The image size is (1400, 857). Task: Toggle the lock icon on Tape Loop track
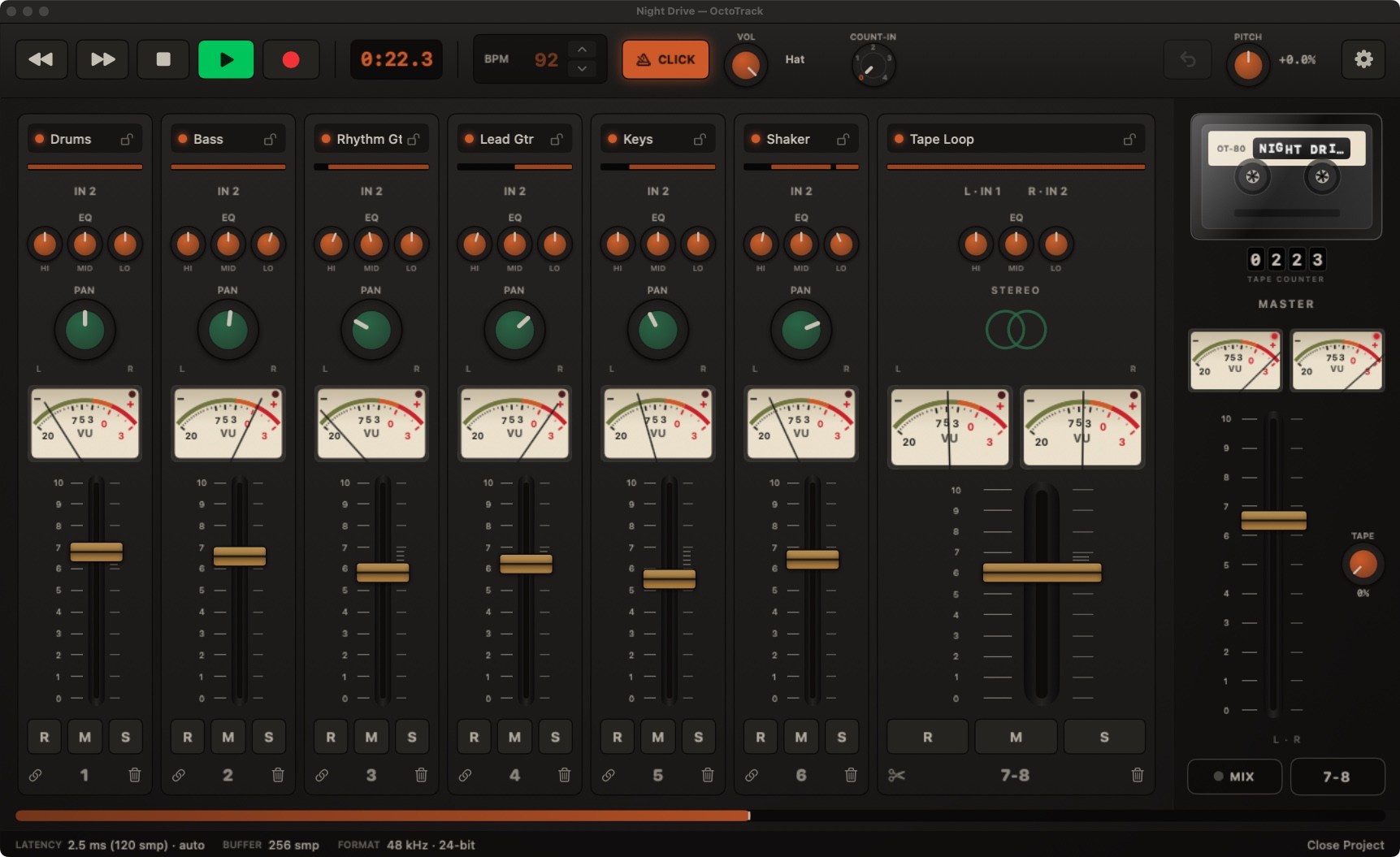click(x=1129, y=139)
